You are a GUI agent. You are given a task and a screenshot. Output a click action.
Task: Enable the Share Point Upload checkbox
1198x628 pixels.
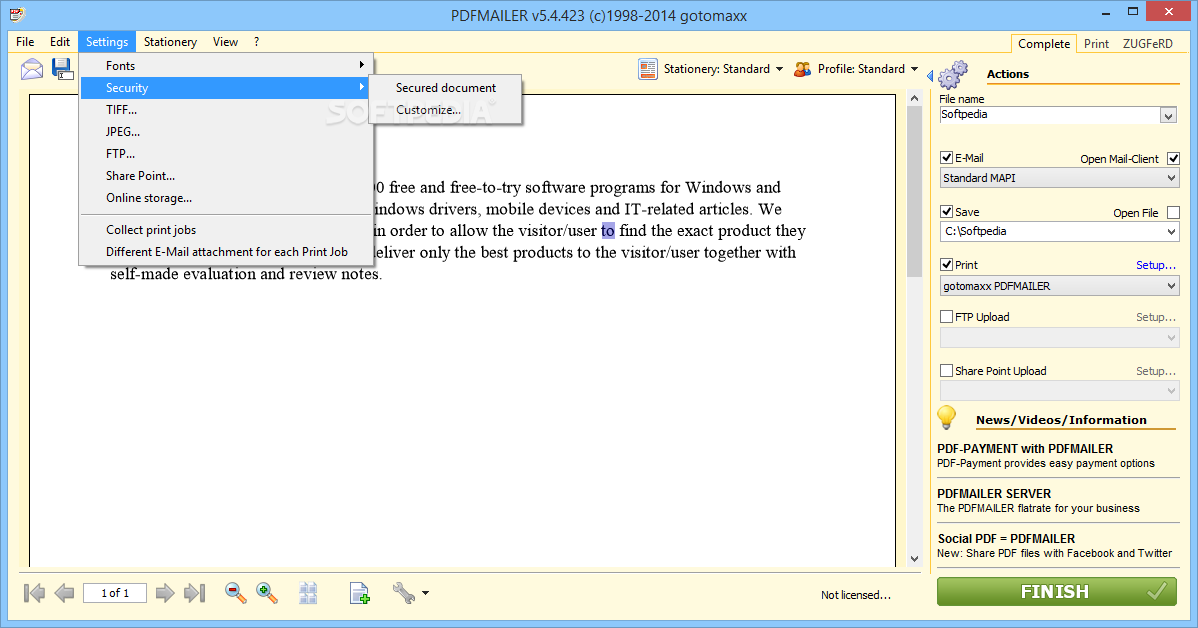tap(947, 371)
